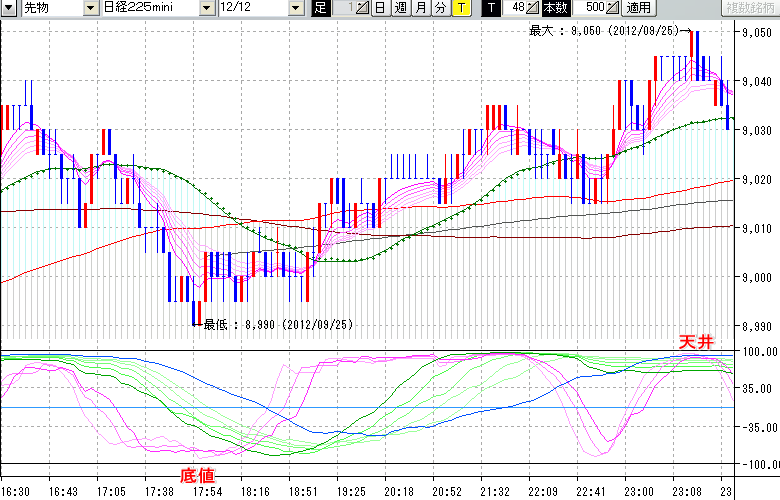Click the 最低 8,990 low price label

coord(277,325)
